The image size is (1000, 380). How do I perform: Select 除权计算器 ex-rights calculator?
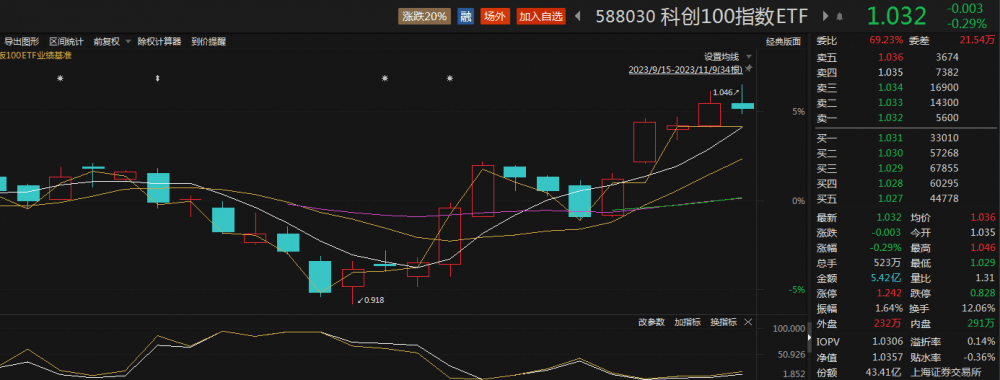pos(159,41)
